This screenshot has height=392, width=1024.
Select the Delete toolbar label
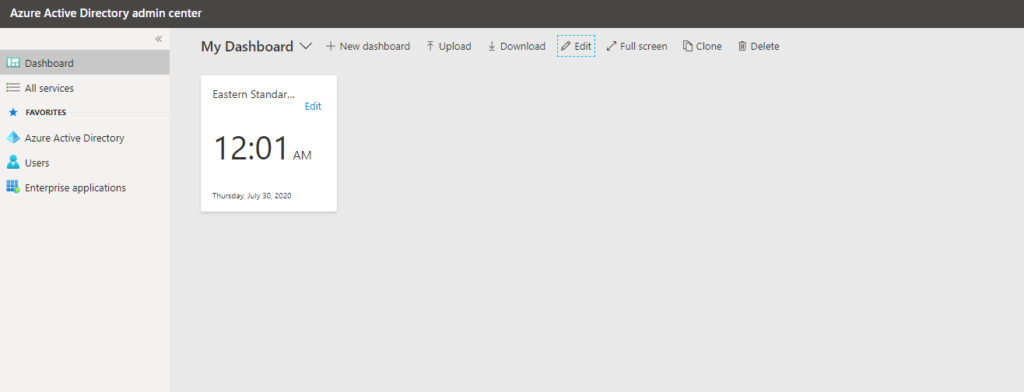[765, 46]
